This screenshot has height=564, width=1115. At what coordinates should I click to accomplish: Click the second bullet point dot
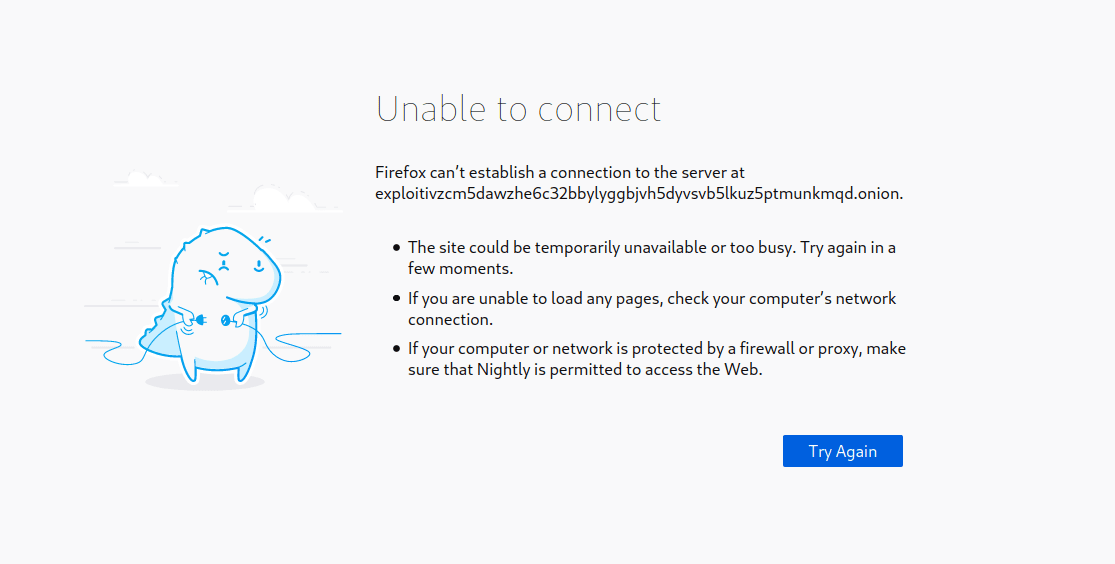(x=396, y=298)
